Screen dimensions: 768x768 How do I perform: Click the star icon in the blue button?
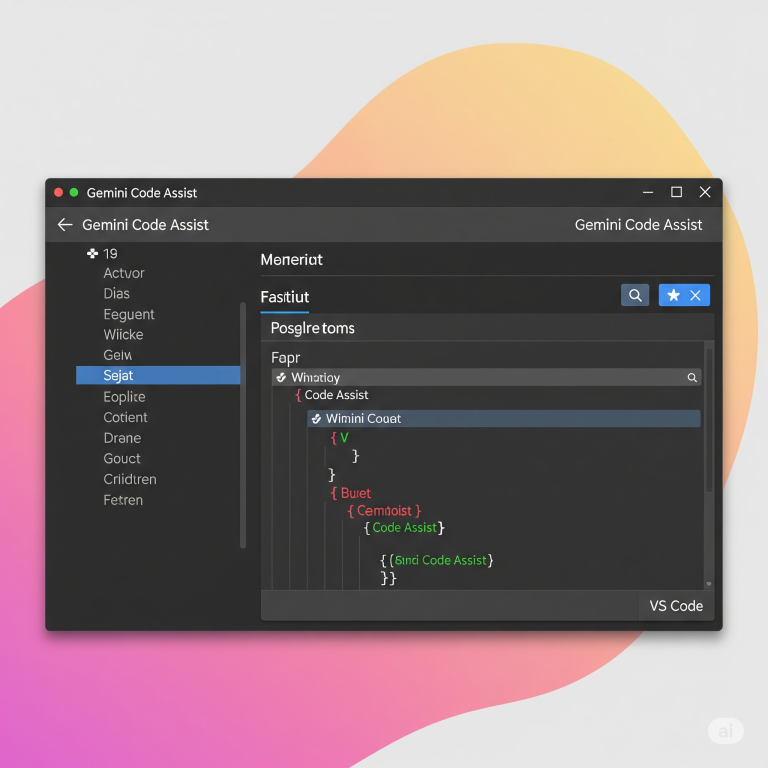click(673, 295)
